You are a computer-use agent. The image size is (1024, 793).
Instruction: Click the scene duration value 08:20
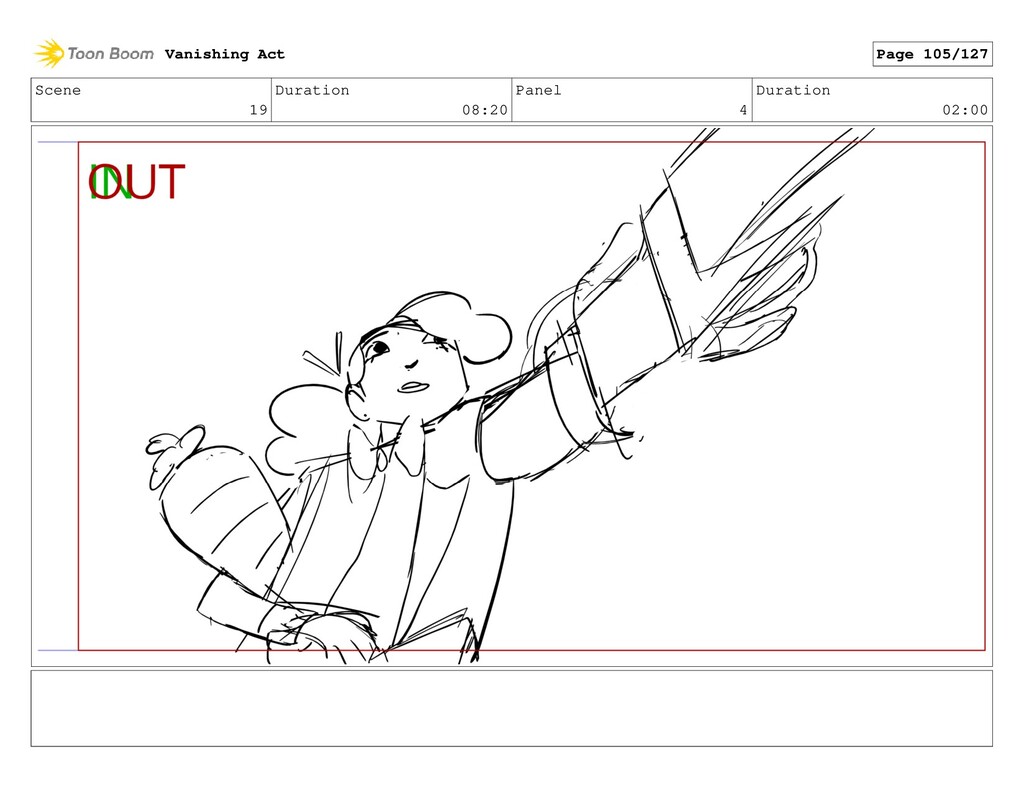pyautogui.click(x=485, y=110)
